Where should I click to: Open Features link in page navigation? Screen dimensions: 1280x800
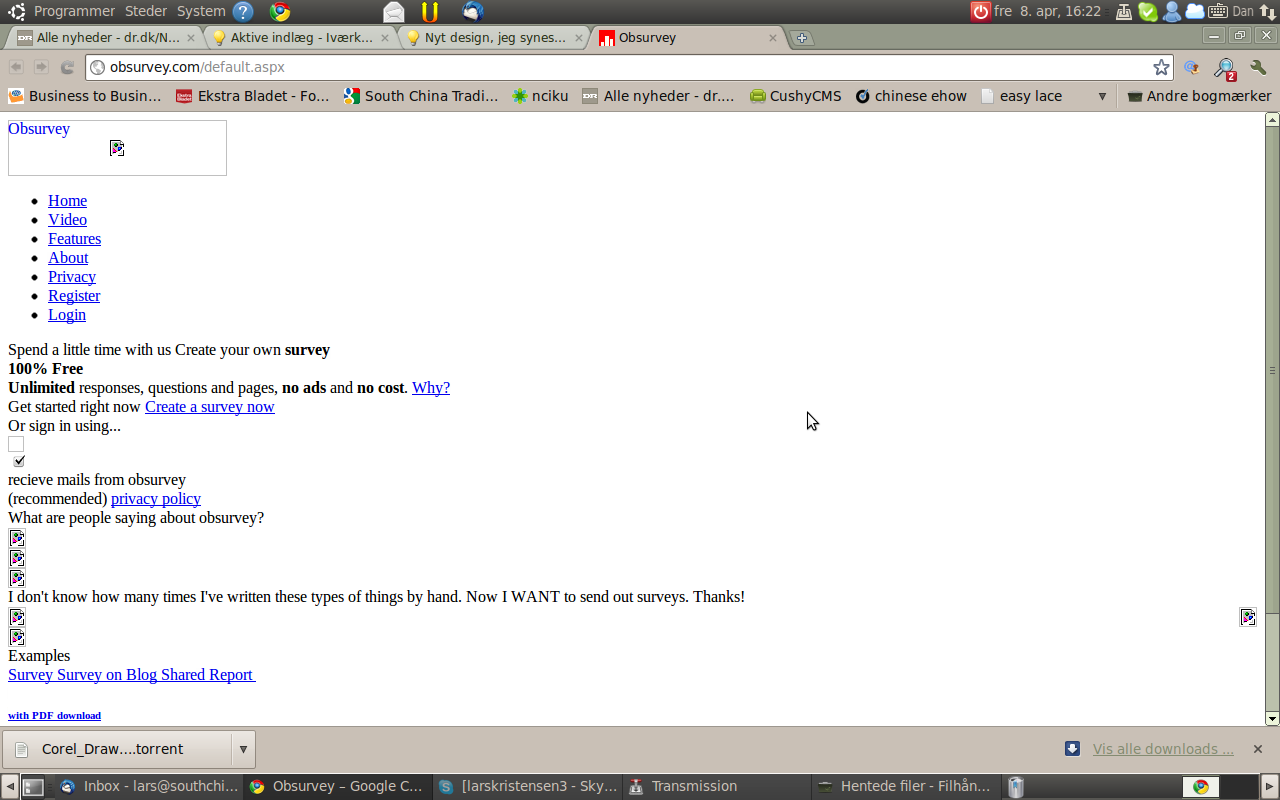pyautogui.click(x=74, y=239)
